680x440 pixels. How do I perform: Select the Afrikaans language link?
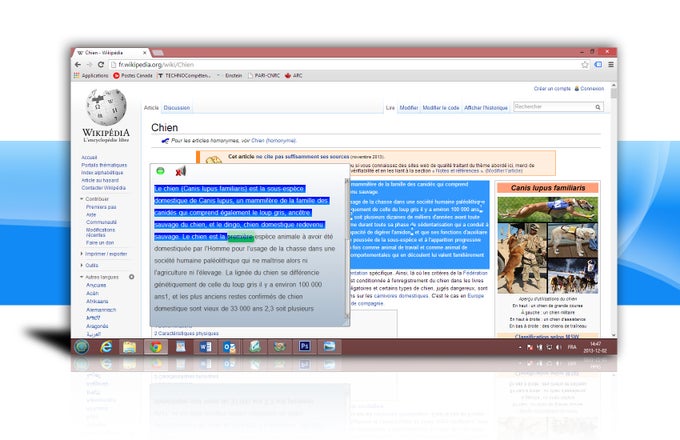tap(97, 301)
